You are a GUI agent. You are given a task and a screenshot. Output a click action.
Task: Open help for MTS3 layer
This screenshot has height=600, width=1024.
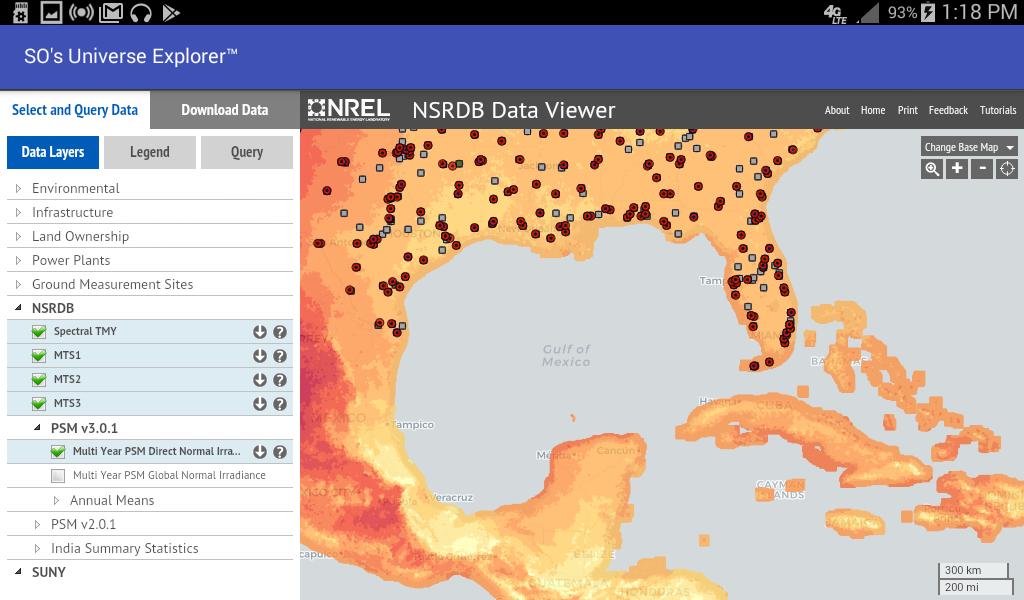[x=280, y=403]
